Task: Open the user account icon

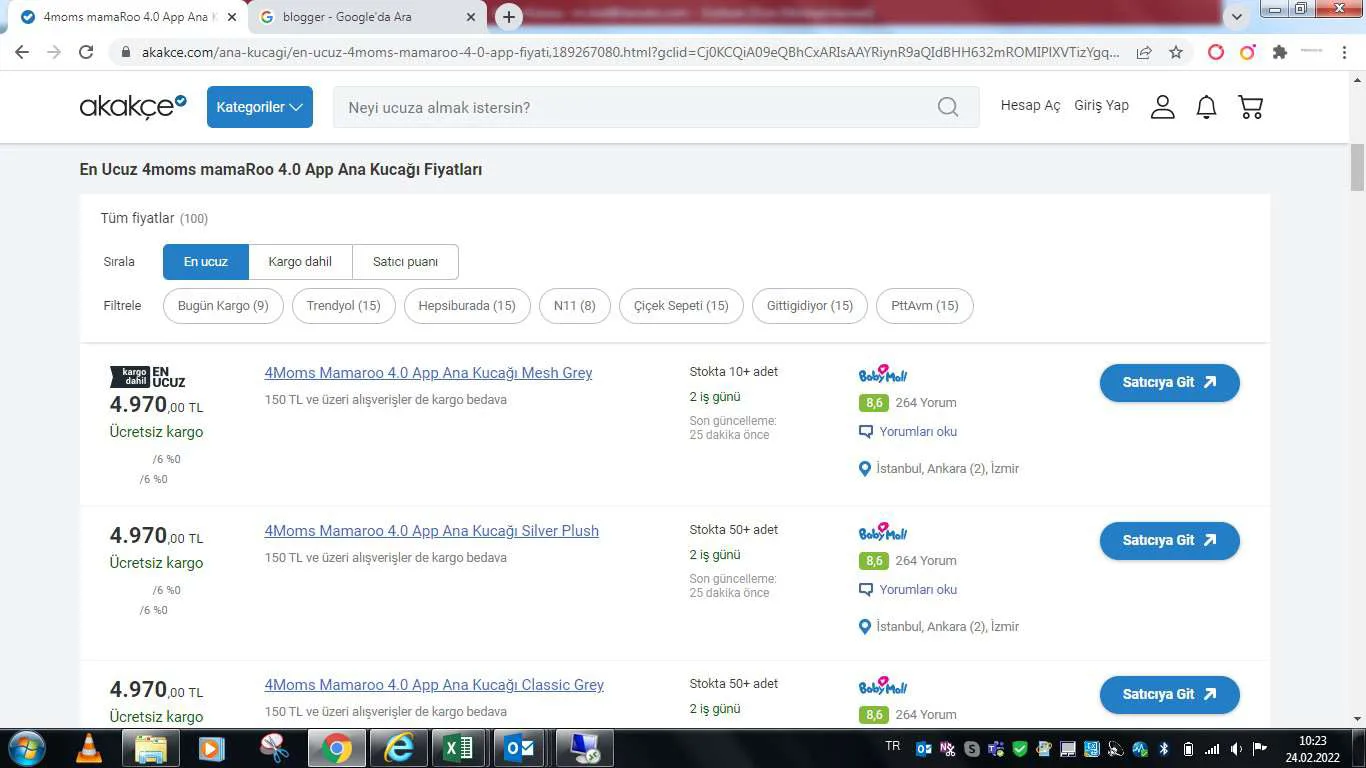Action: 1162,107
